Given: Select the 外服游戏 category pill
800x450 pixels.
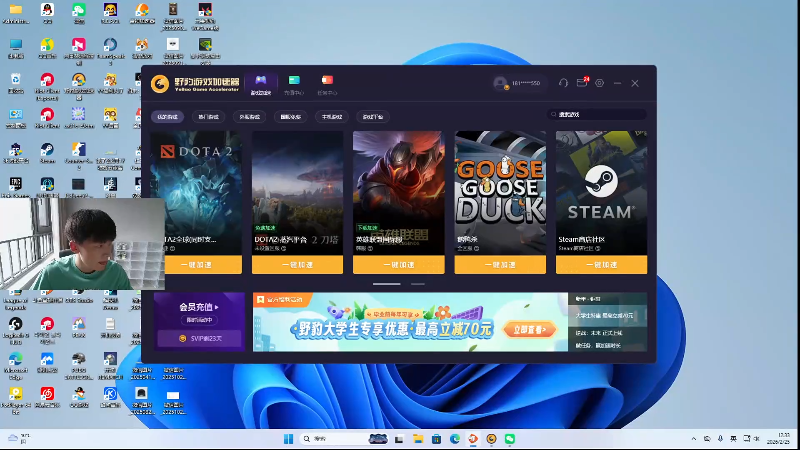Looking at the screenshot, I should (249, 117).
